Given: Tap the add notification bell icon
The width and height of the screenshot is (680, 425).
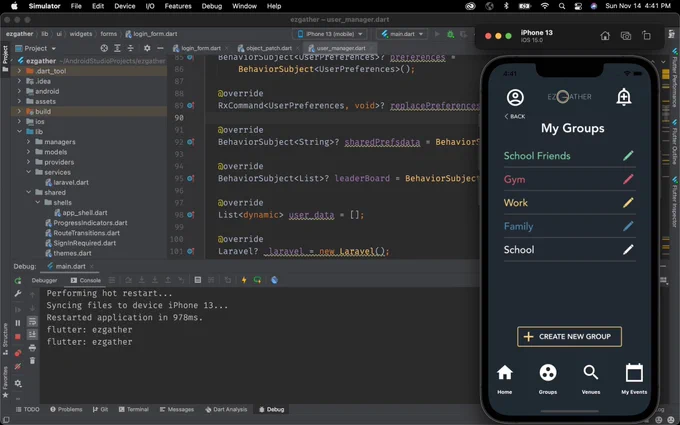Looking at the screenshot, I should point(624,97).
